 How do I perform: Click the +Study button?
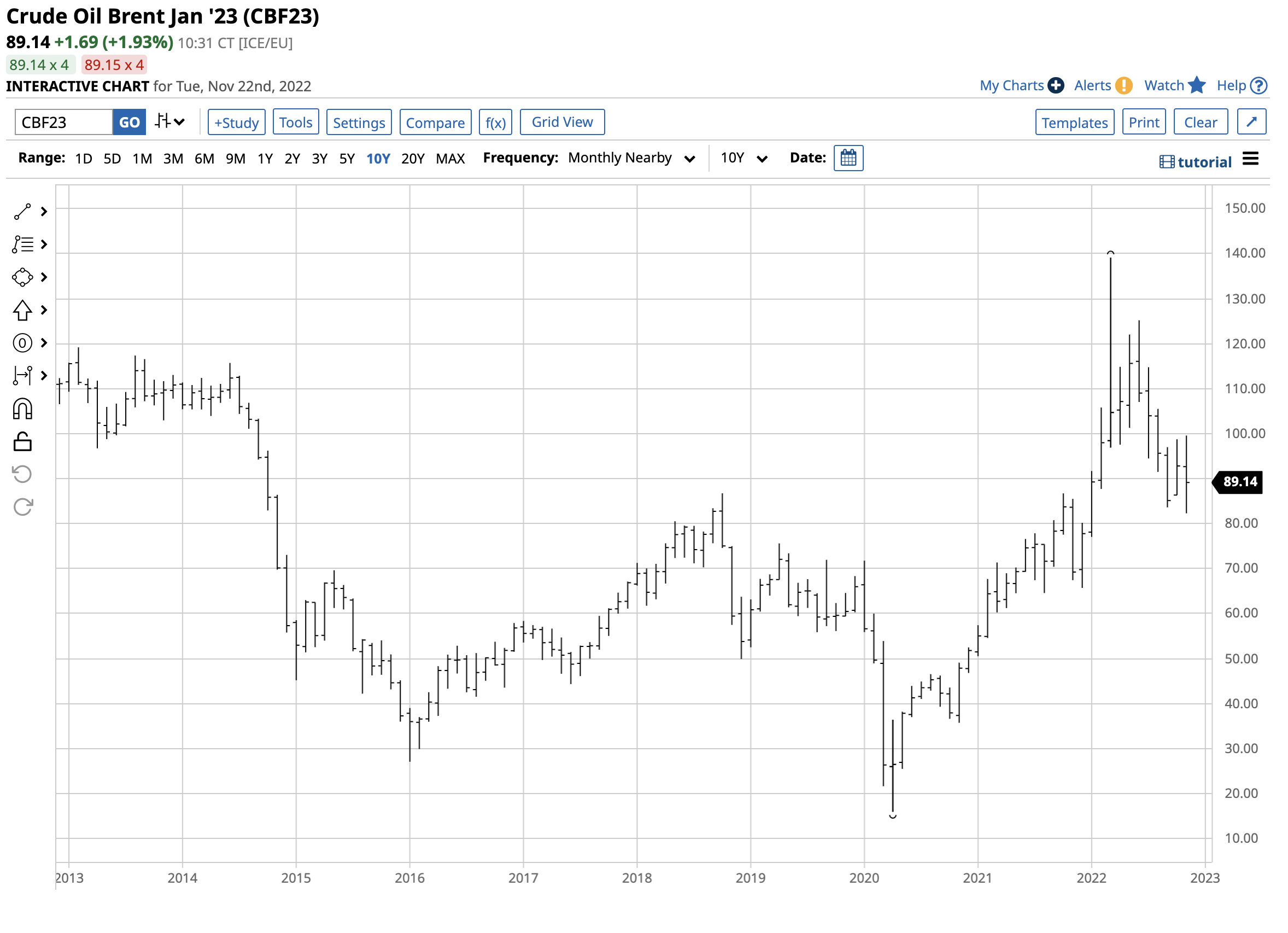(x=237, y=123)
